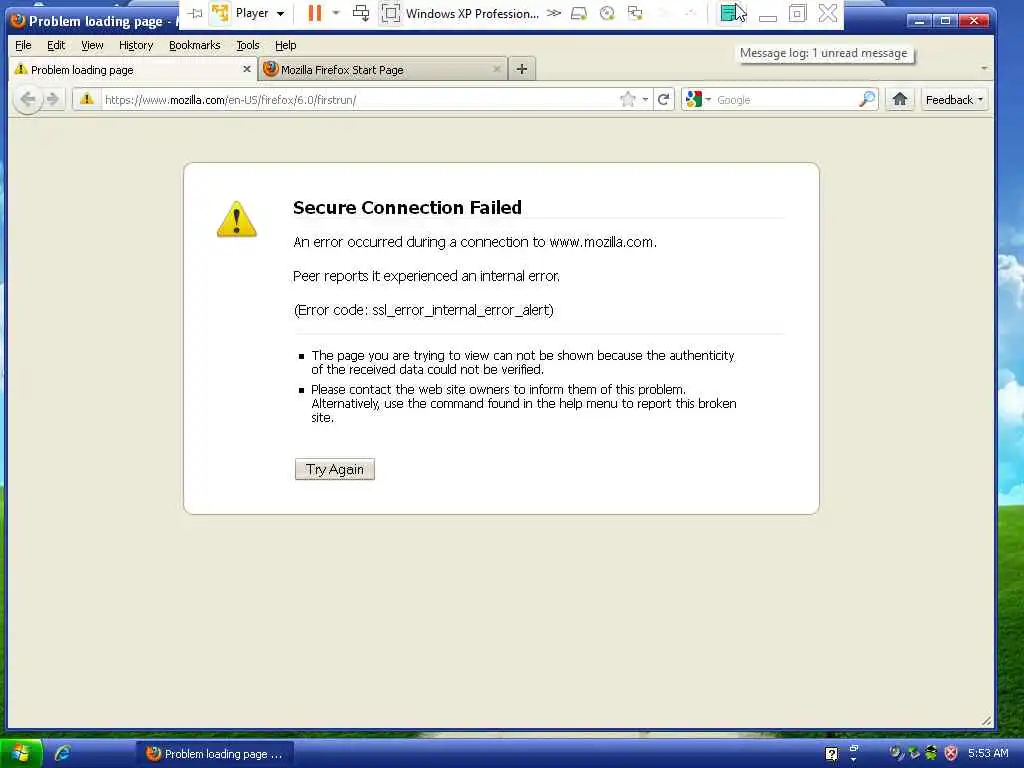Bookmark this page with the star icon
Viewport: 1024px width, 768px height.
(628, 99)
